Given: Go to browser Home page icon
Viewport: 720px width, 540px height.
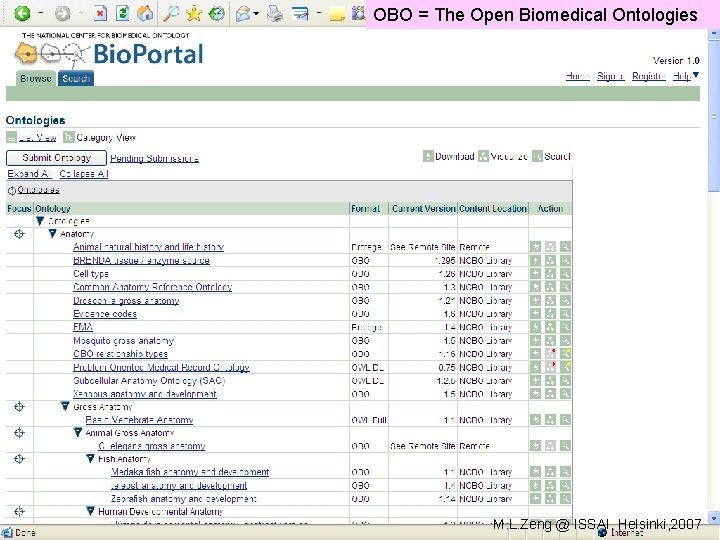Looking at the screenshot, I should point(145,13).
